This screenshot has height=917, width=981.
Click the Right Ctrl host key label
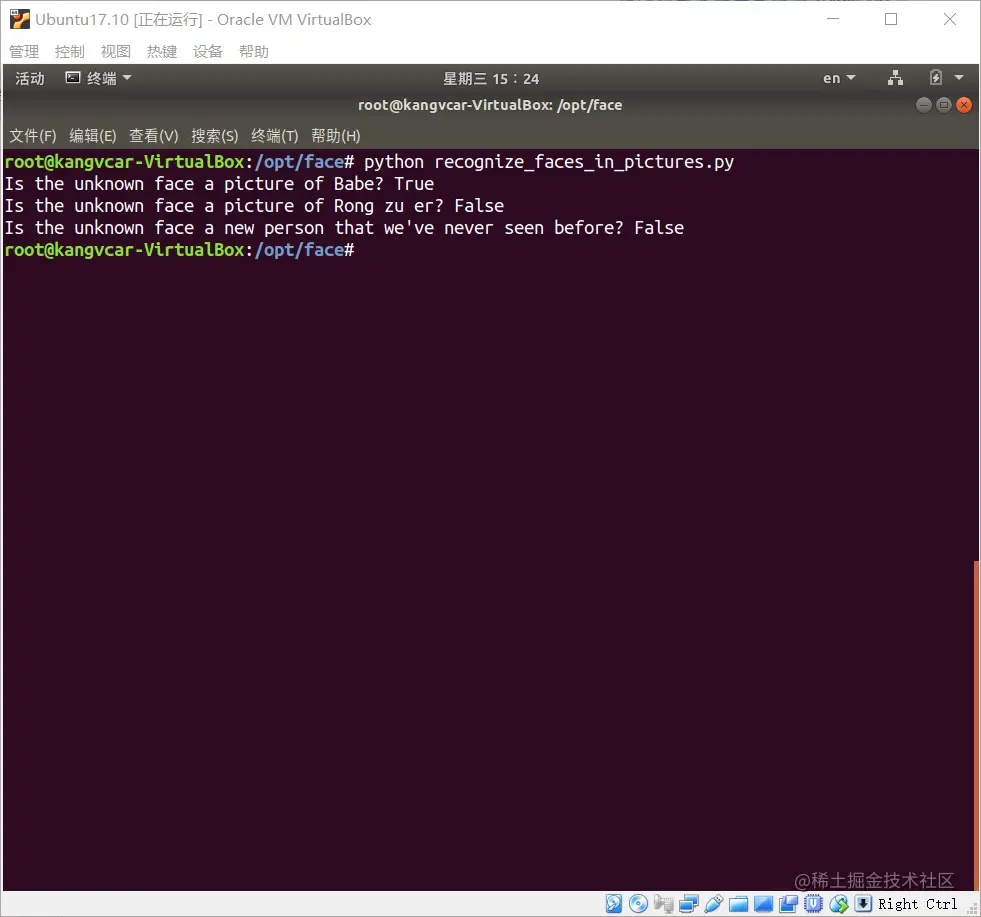(x=917, y=904)
